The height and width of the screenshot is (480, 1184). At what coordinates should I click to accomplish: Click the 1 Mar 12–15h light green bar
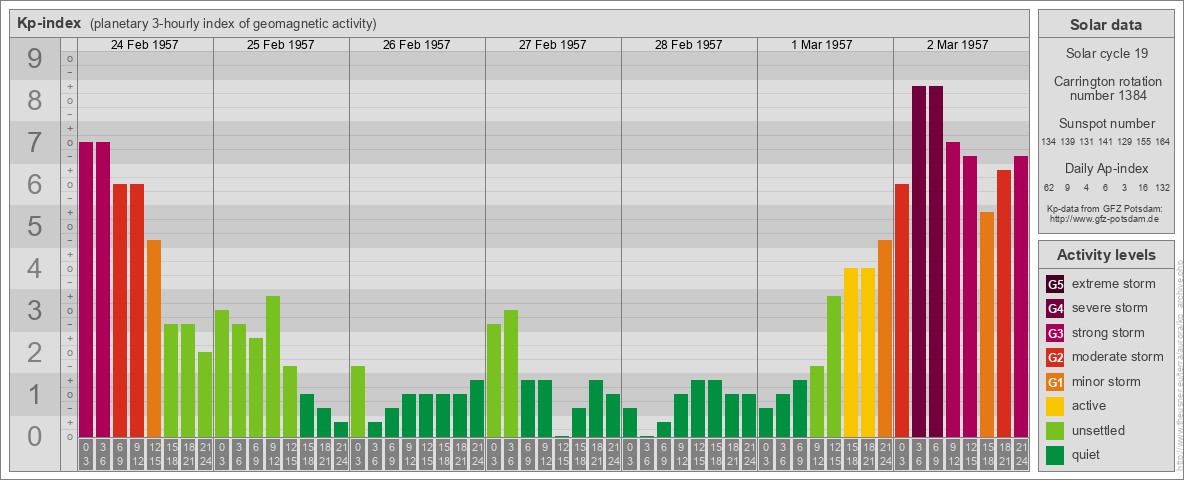pyautogui.click(x=834, y=366)
